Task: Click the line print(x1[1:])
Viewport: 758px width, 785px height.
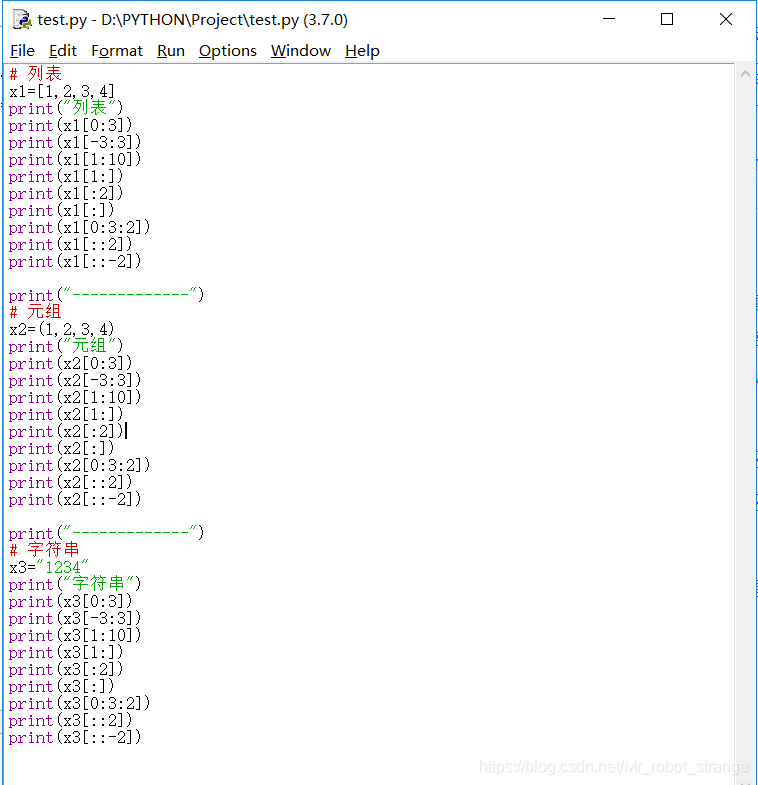Action: (66, 176)
